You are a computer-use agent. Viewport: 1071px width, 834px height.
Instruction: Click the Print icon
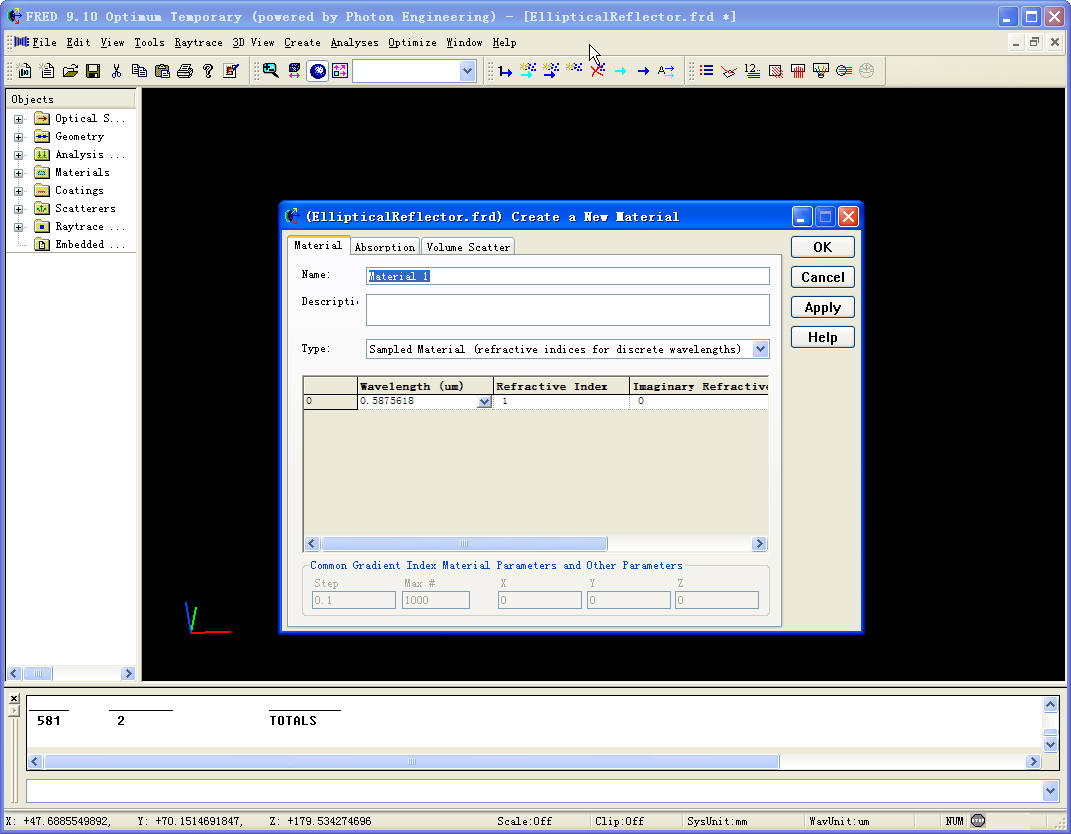point(184,70)
